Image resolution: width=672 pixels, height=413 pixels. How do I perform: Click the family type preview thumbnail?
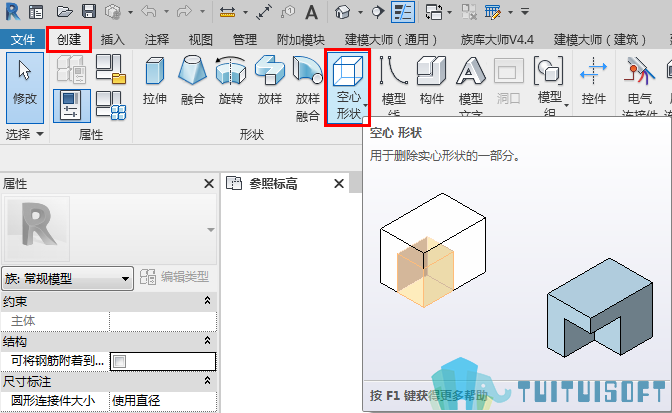point(37,229)
